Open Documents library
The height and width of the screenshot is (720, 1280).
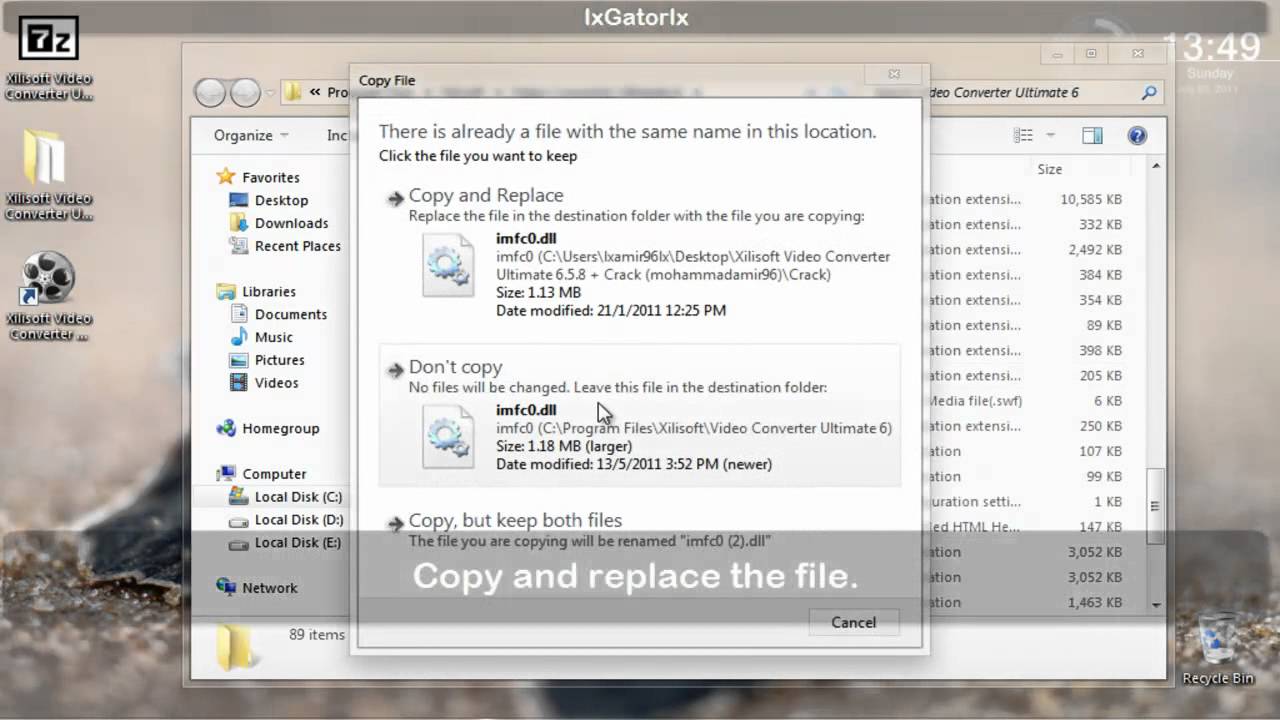point(278,314)
